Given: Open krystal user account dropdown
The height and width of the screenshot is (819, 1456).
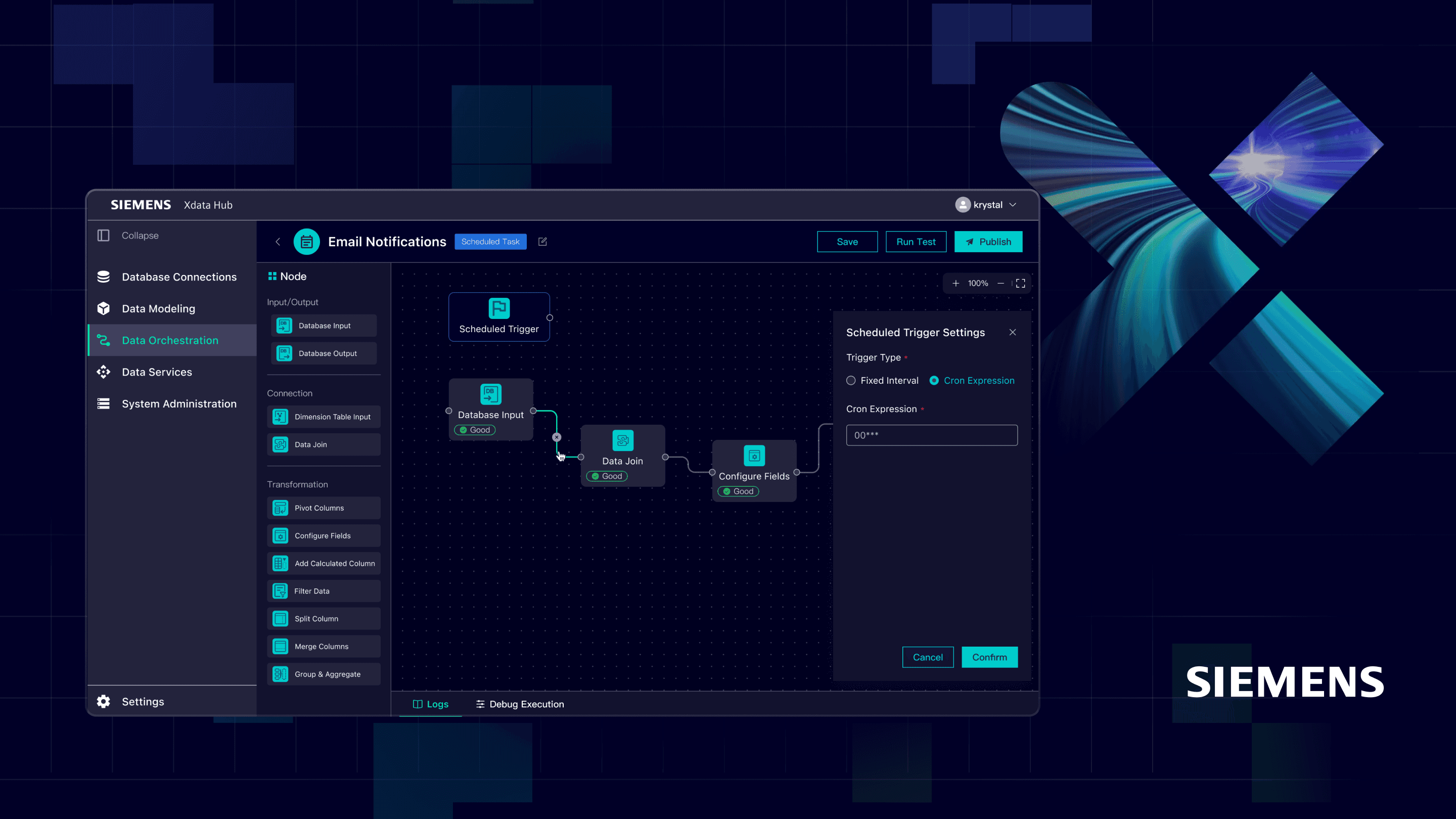Looking at the screenshot, I should (x=986, y=205).
